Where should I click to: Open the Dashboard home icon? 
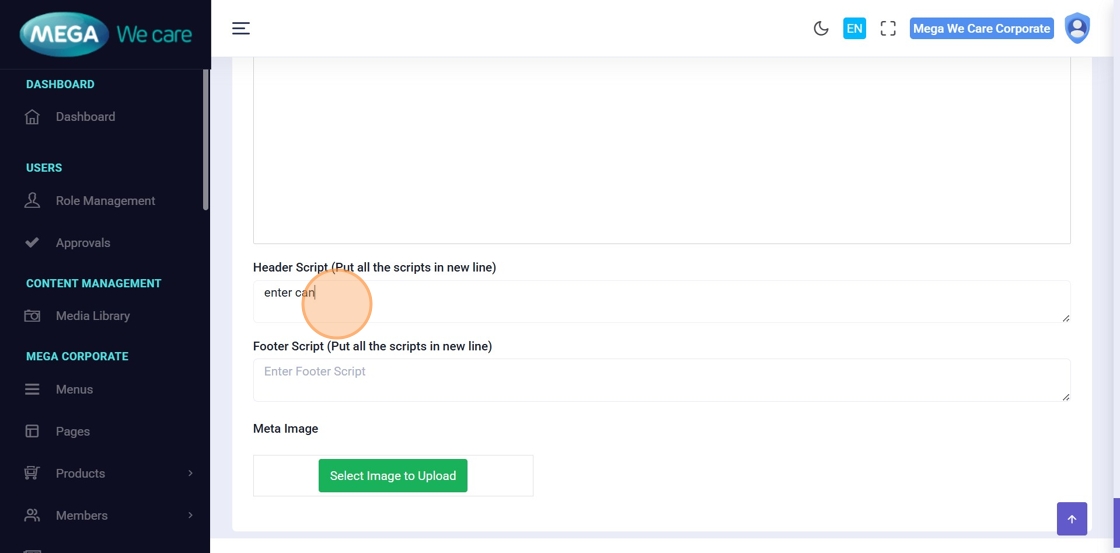32,117
